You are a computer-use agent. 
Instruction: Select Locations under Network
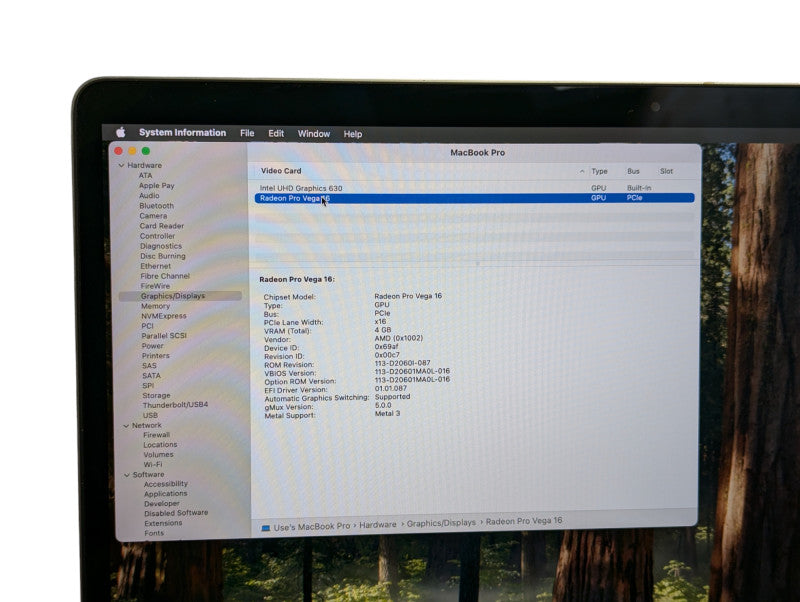tap(160, 445)
